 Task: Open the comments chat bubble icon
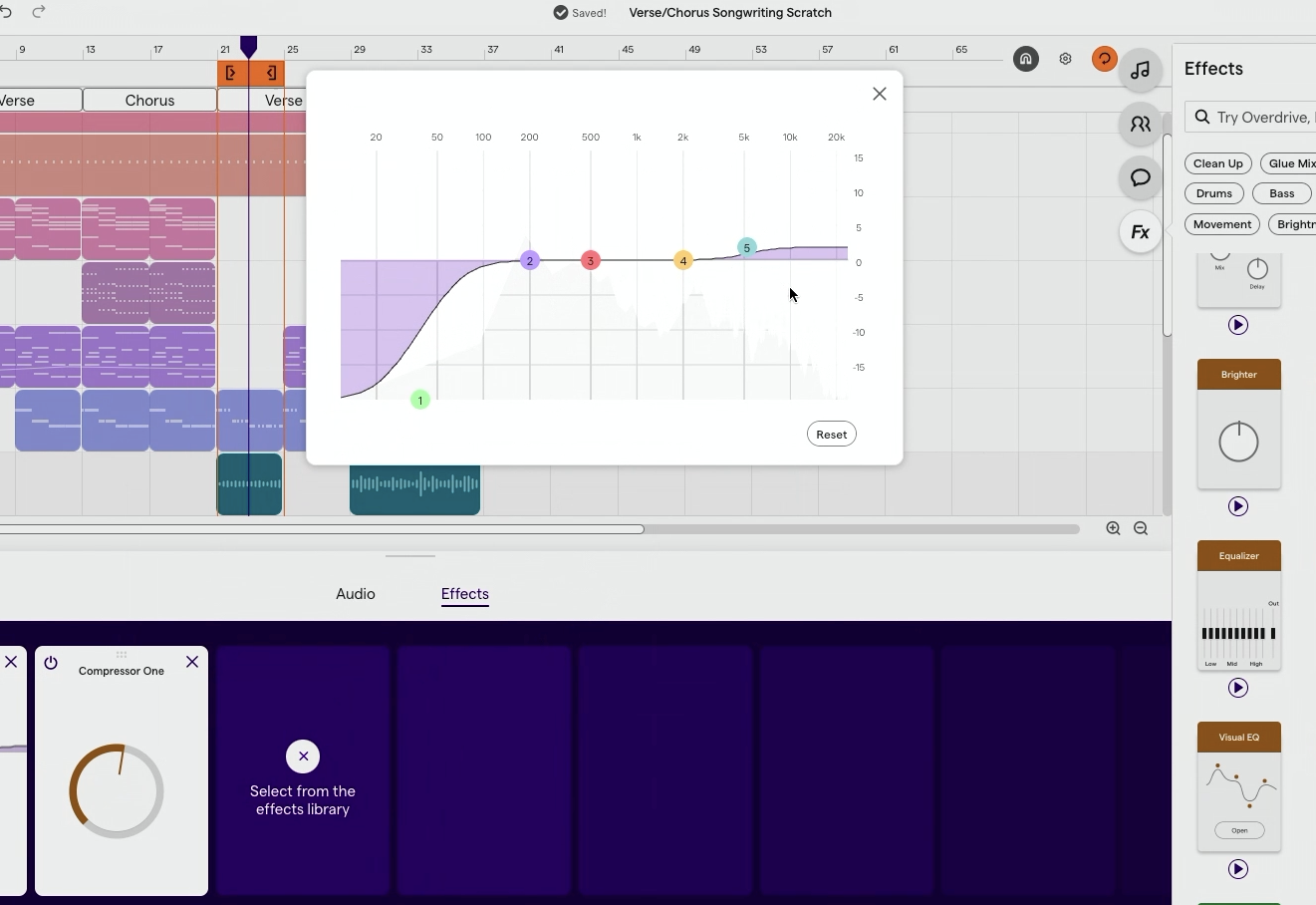(x=1141, y=177)
